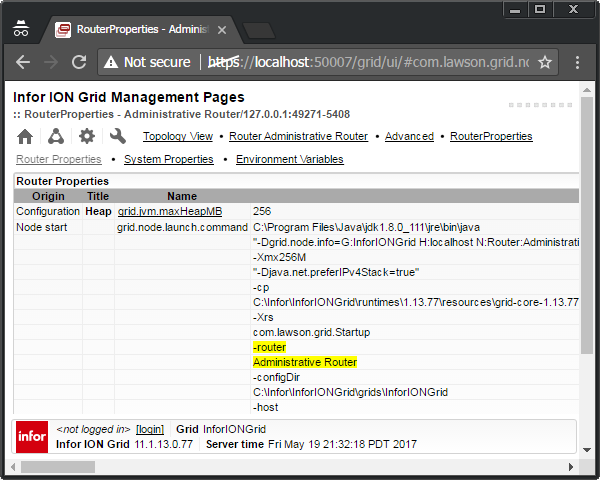Click the horizontal scrollbar right arrow
Screen dimensions: 600x480
[572, 466]
